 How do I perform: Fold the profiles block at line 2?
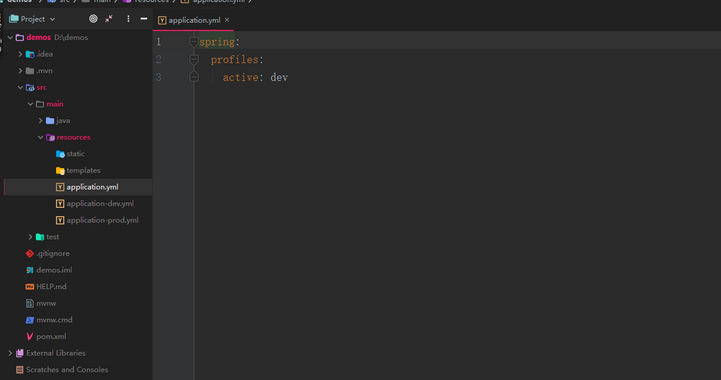click(194, 59)
